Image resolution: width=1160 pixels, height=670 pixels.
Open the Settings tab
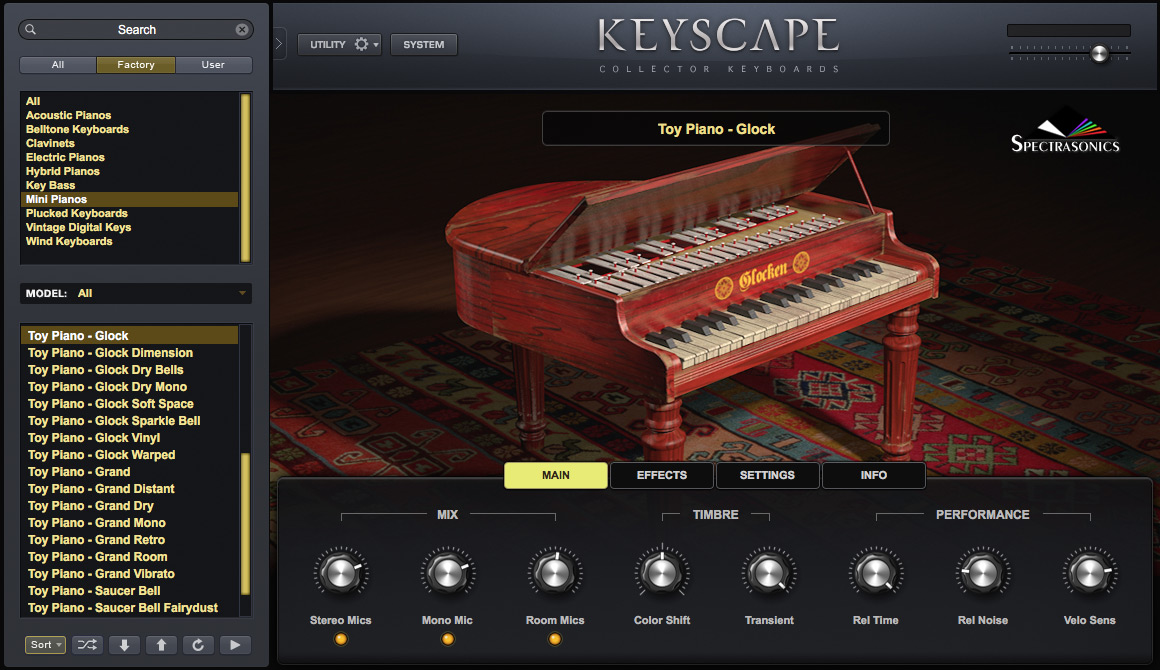click(x=767, y=476)
